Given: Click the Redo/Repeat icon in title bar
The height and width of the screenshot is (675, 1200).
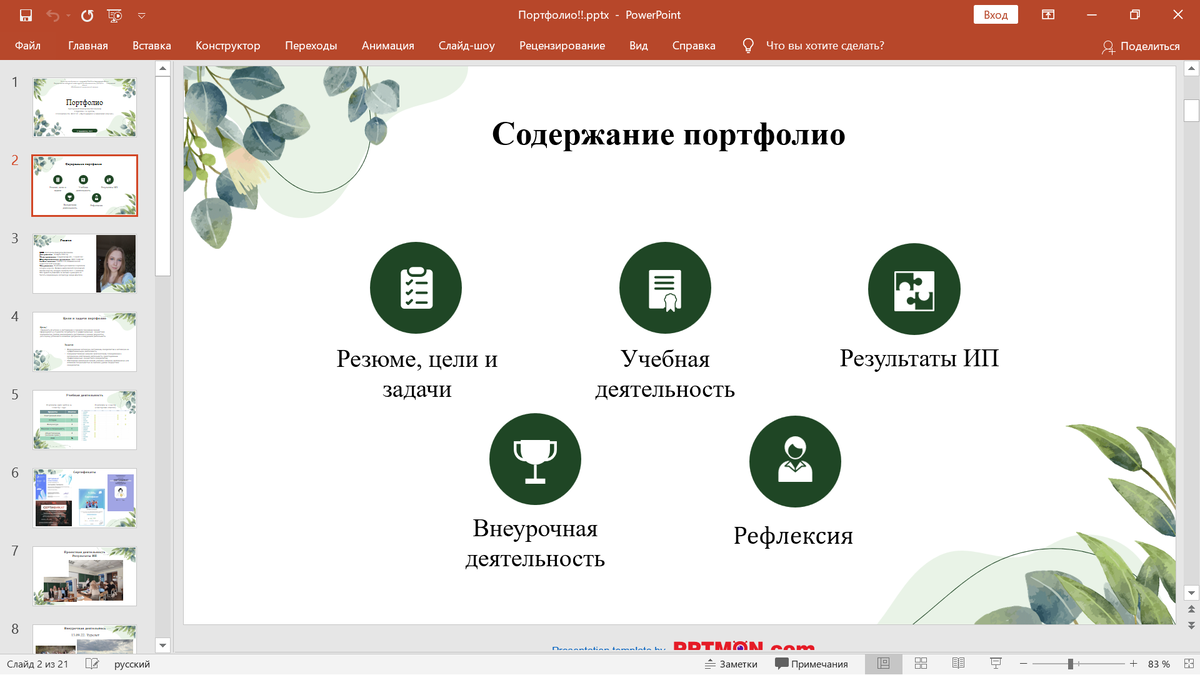Looking at the screenshot, I should tap(87, 15).
